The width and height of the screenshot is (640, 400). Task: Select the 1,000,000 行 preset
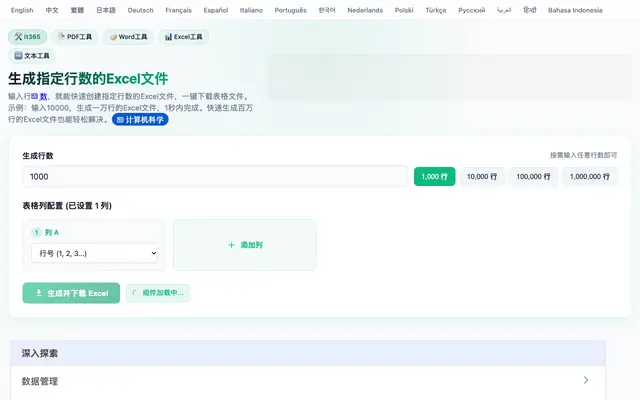click(590, 177)
